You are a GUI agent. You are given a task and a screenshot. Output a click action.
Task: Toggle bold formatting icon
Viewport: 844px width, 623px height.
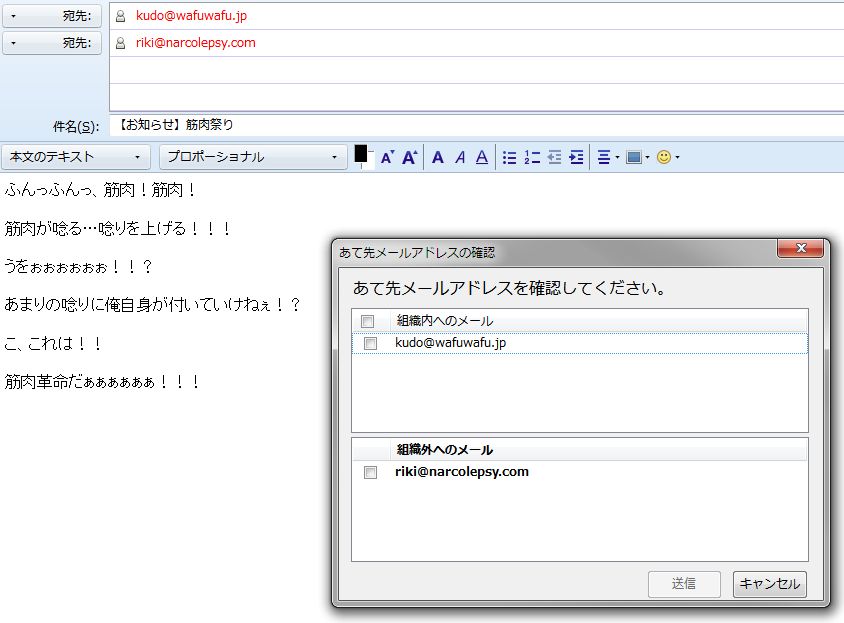tap(438, 157)
